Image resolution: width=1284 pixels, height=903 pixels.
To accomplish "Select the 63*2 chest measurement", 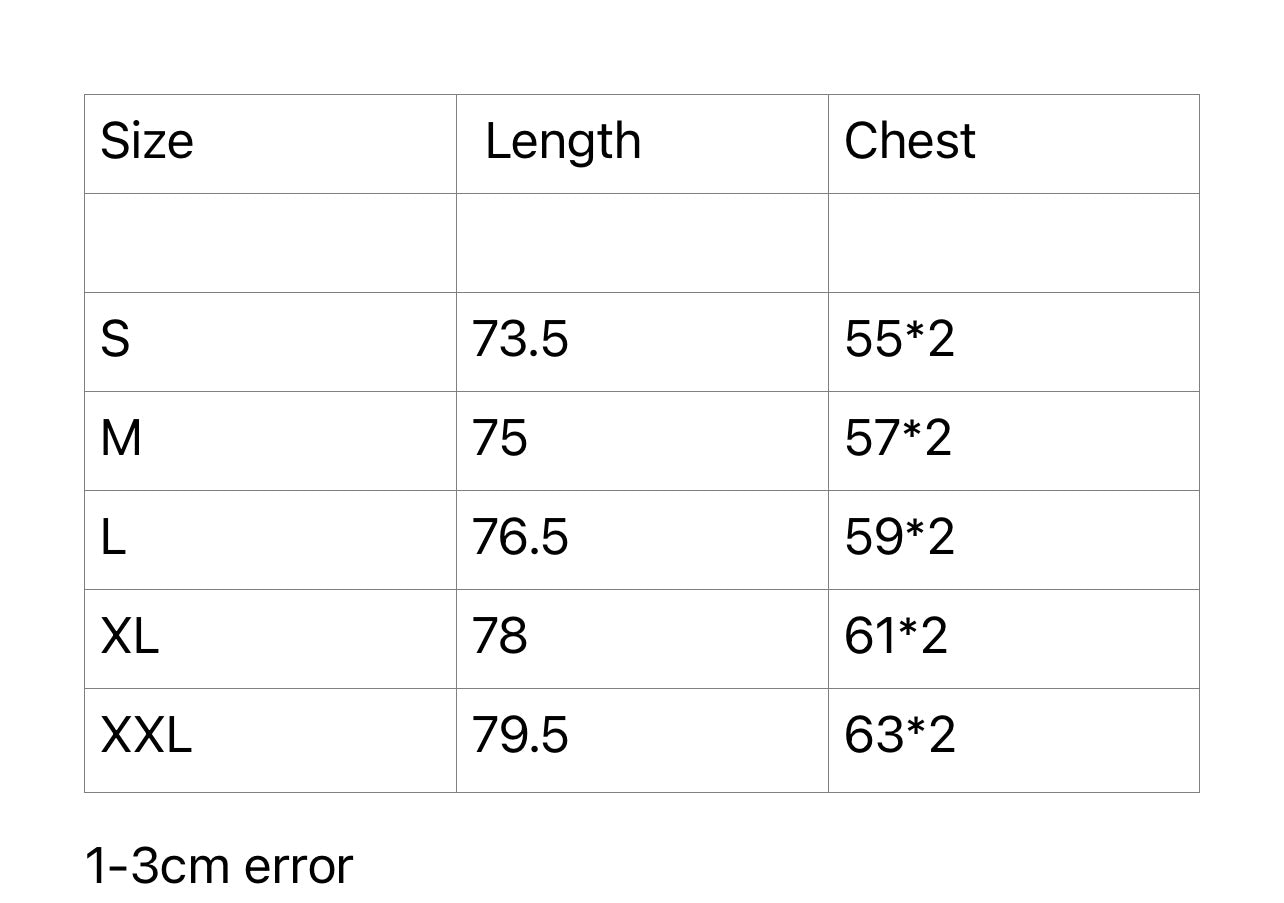I will click(899, 735).
